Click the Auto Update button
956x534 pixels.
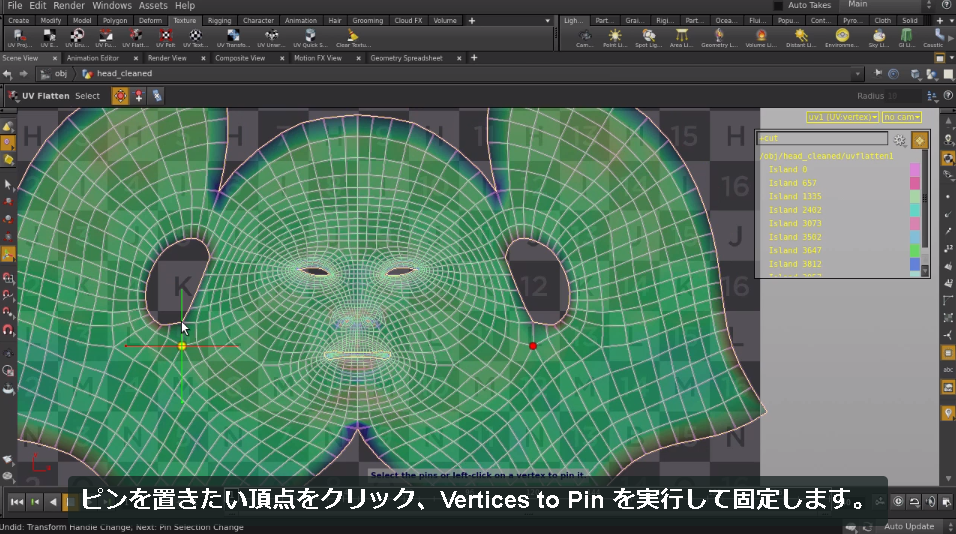coord(908,526)
